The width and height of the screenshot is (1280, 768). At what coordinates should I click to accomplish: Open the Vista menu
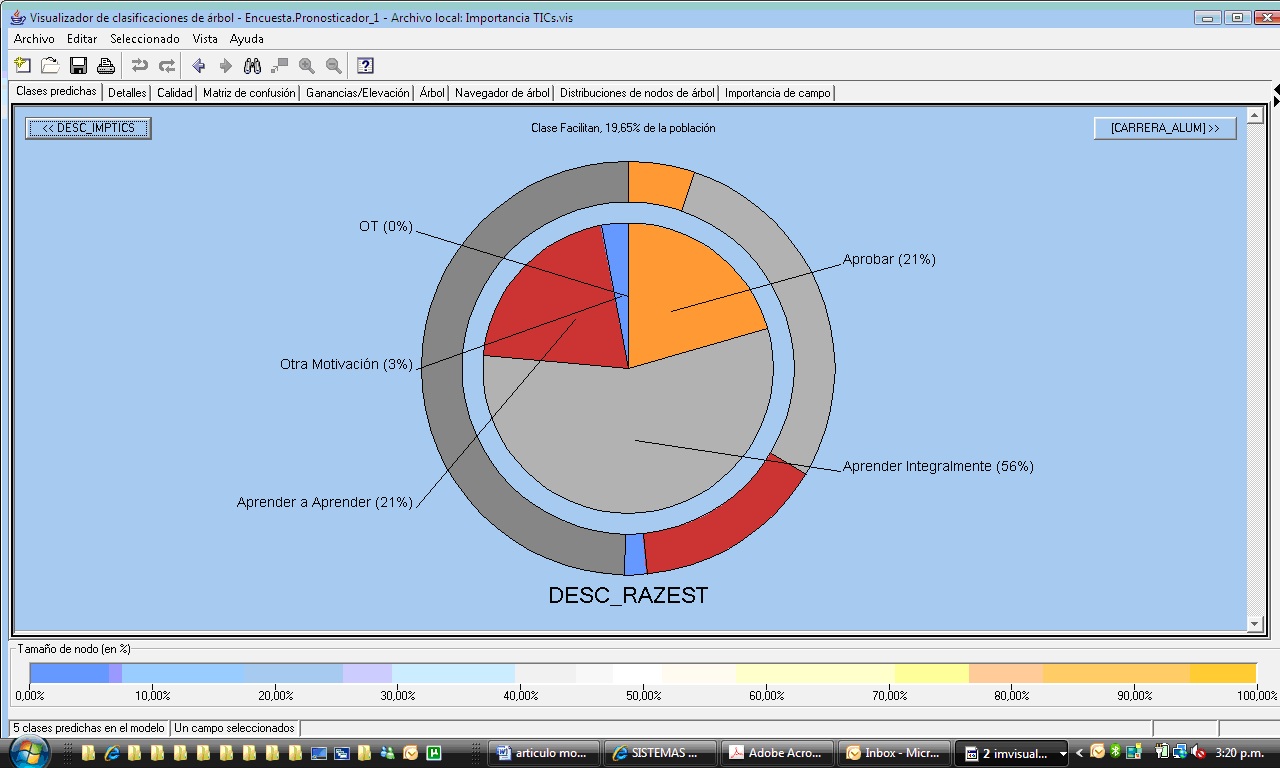(205, 39)
